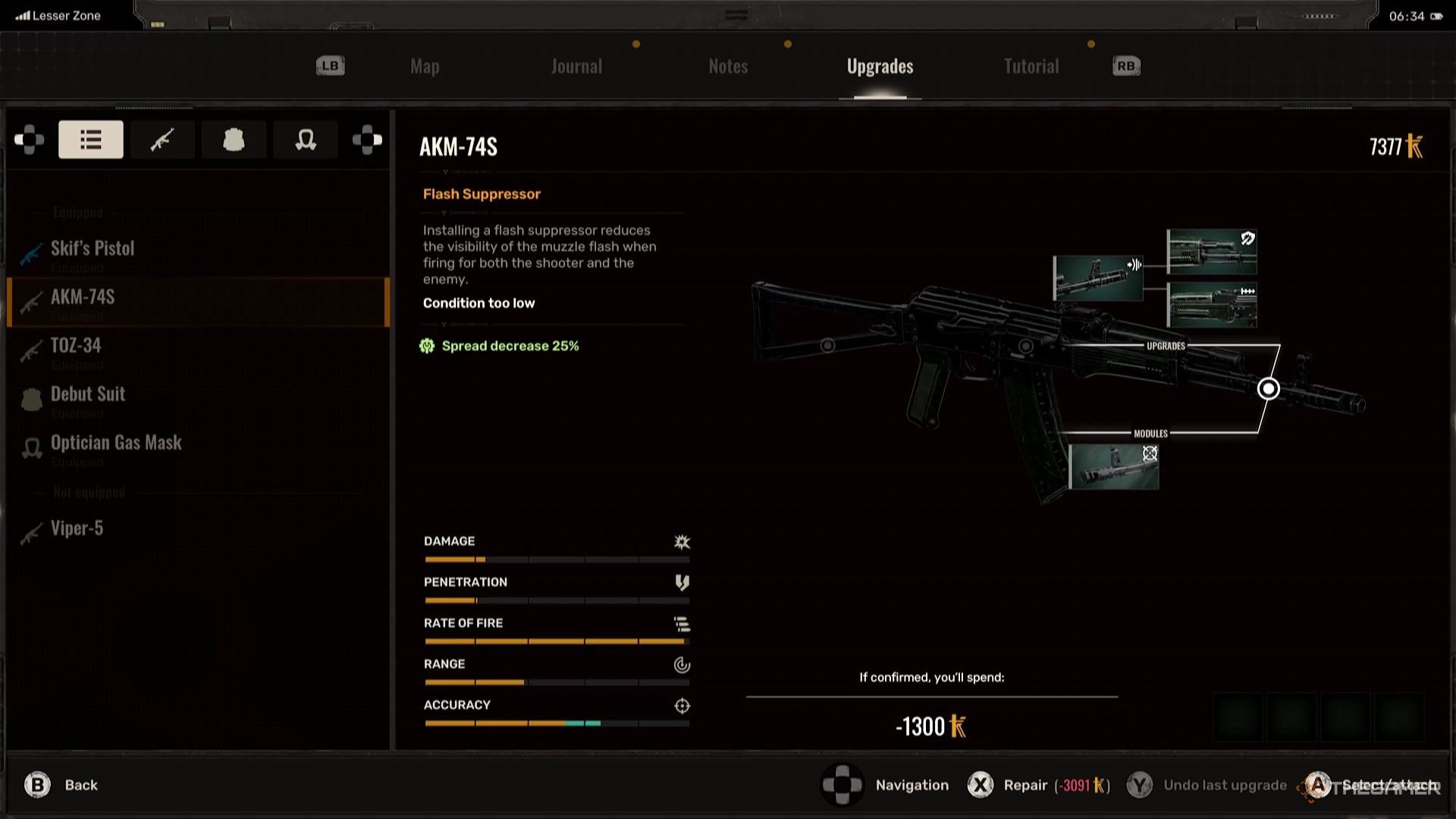Open the Journal tab
Screen dimensions: 1456x819
coord(576,65)
